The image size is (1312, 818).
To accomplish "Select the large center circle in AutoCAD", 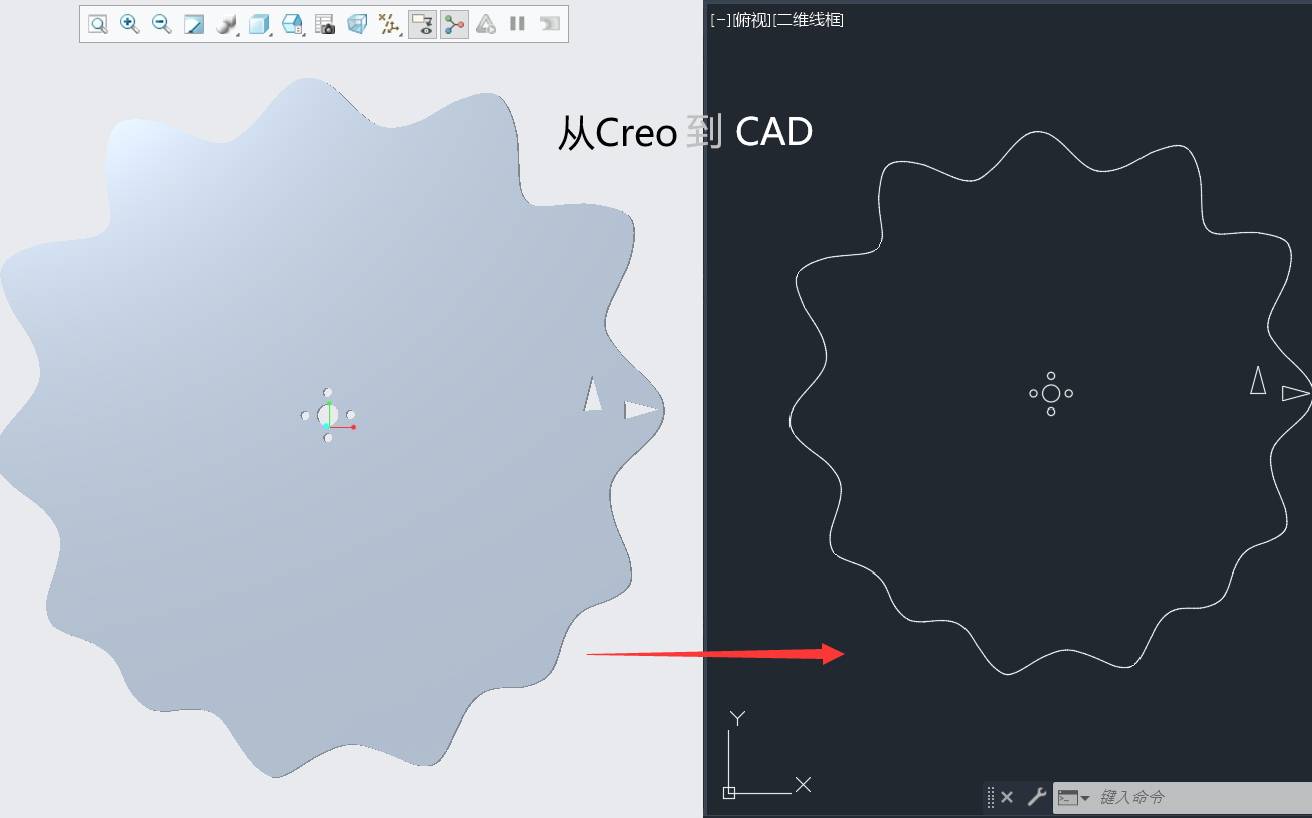I will click(x=1051, y=393).
